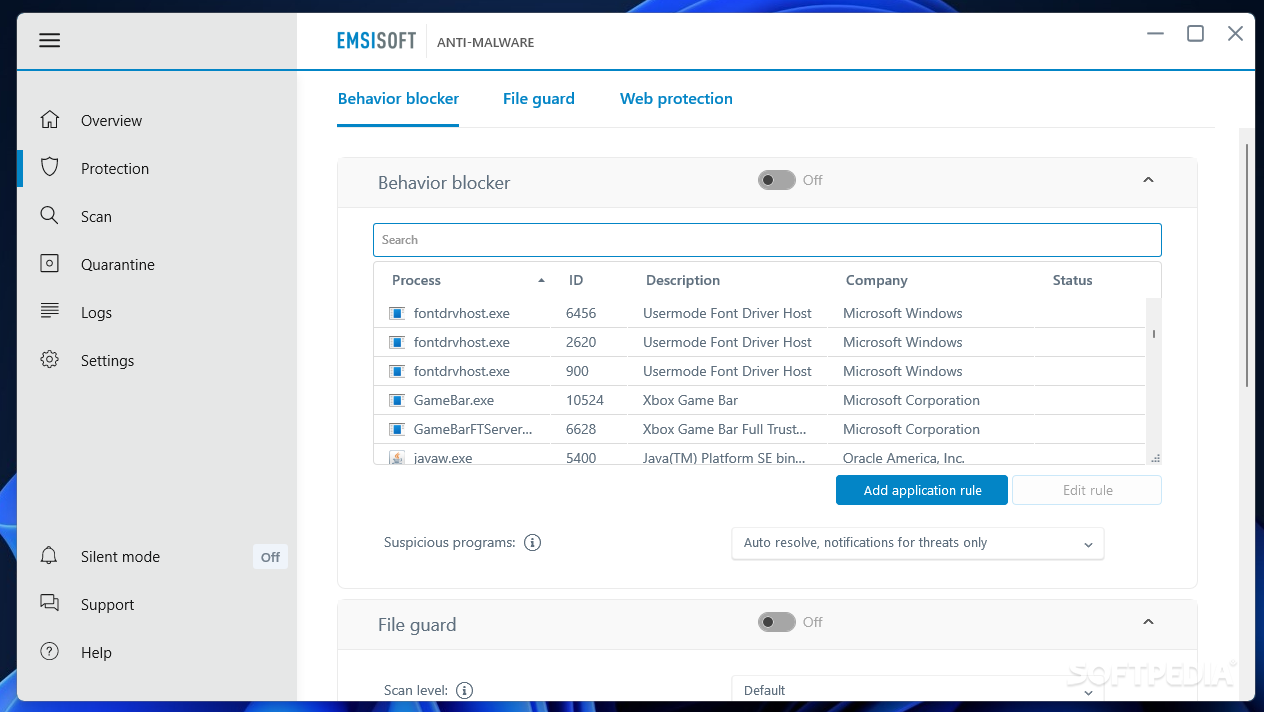Viewport: 1264px width, 712px height.
Task: Click the GameBarFTServer process icon
Action: click(x=397, y=429)
